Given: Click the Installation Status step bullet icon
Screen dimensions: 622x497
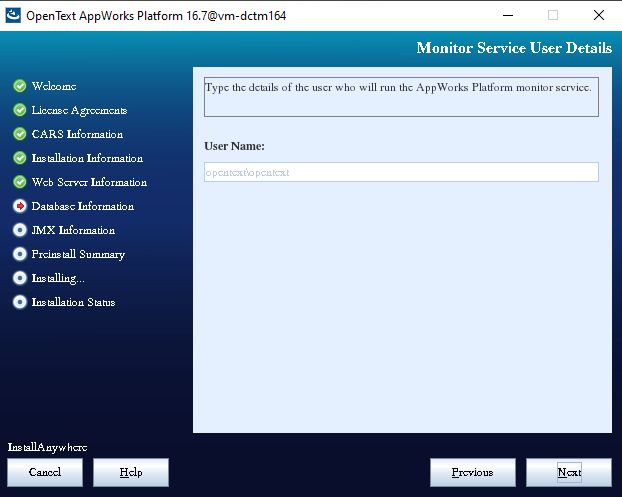Looking at the screenshot, I should [19, 302].
